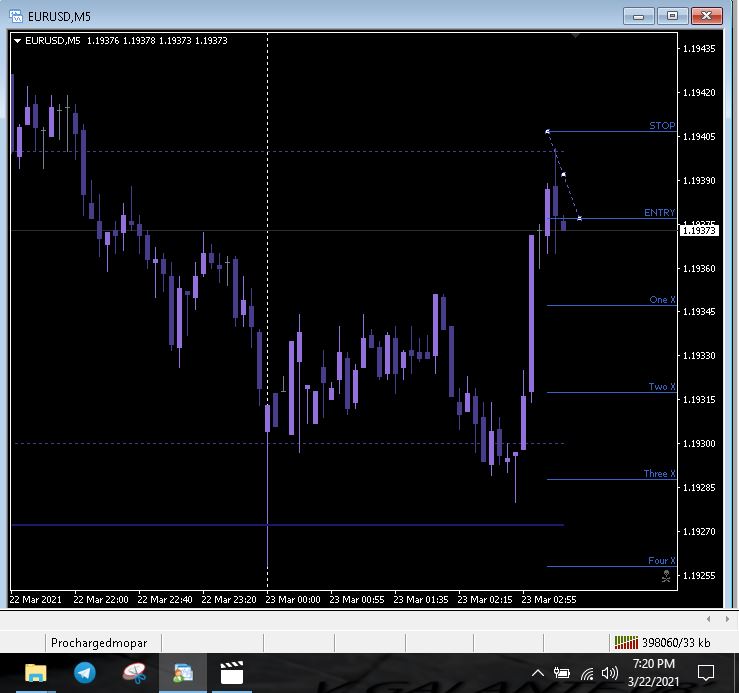Open the Wi-Fi network tray icon

tap(587, 674)
